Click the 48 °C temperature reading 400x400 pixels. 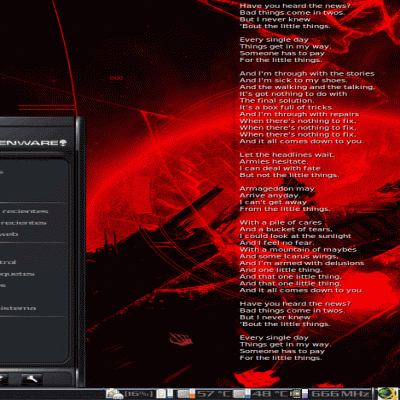(x=270, y=394)
